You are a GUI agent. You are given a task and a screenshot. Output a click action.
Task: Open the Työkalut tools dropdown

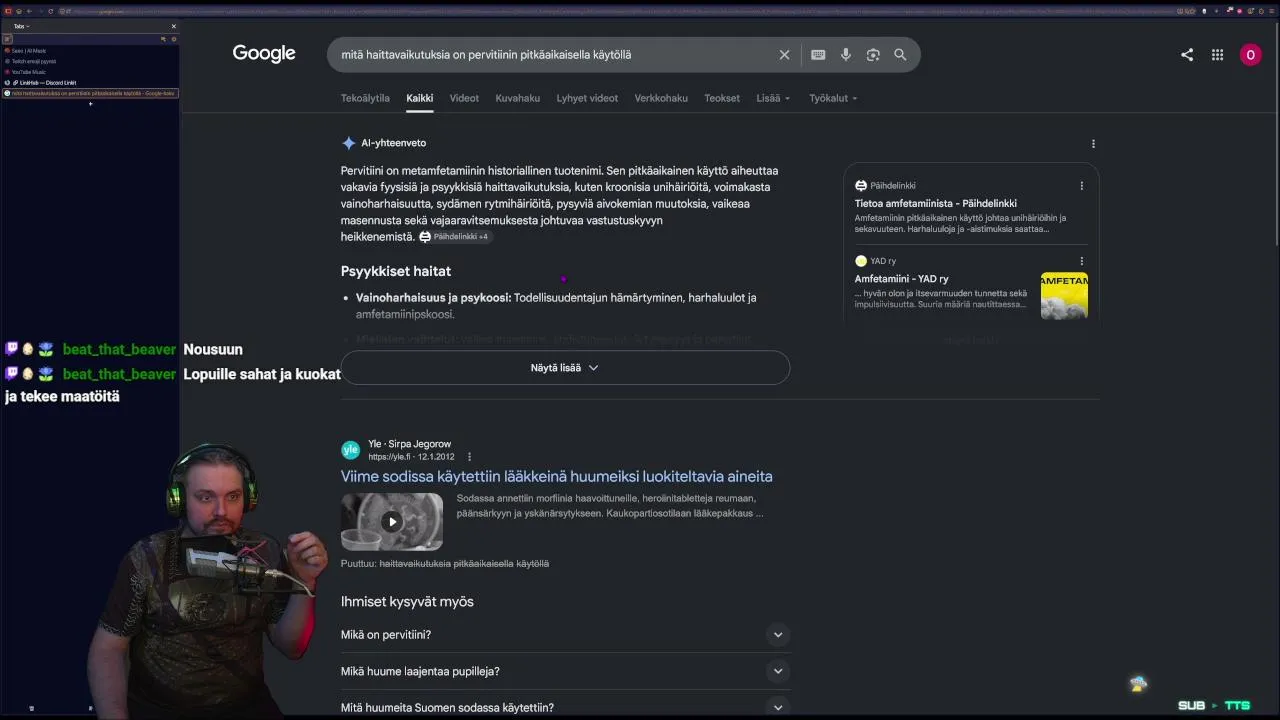click(x=833, y=98)
